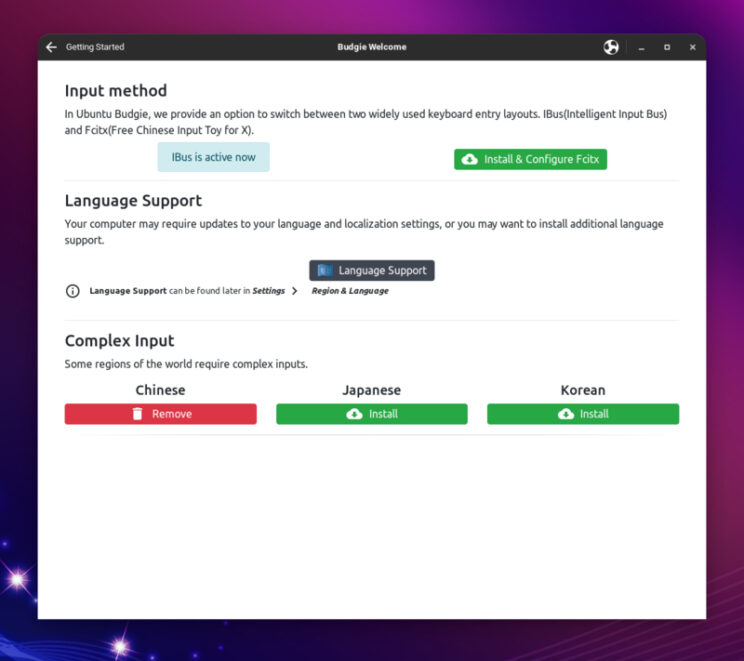
Task: Click the back arrow in the header
Action: (x=51, y=47)
